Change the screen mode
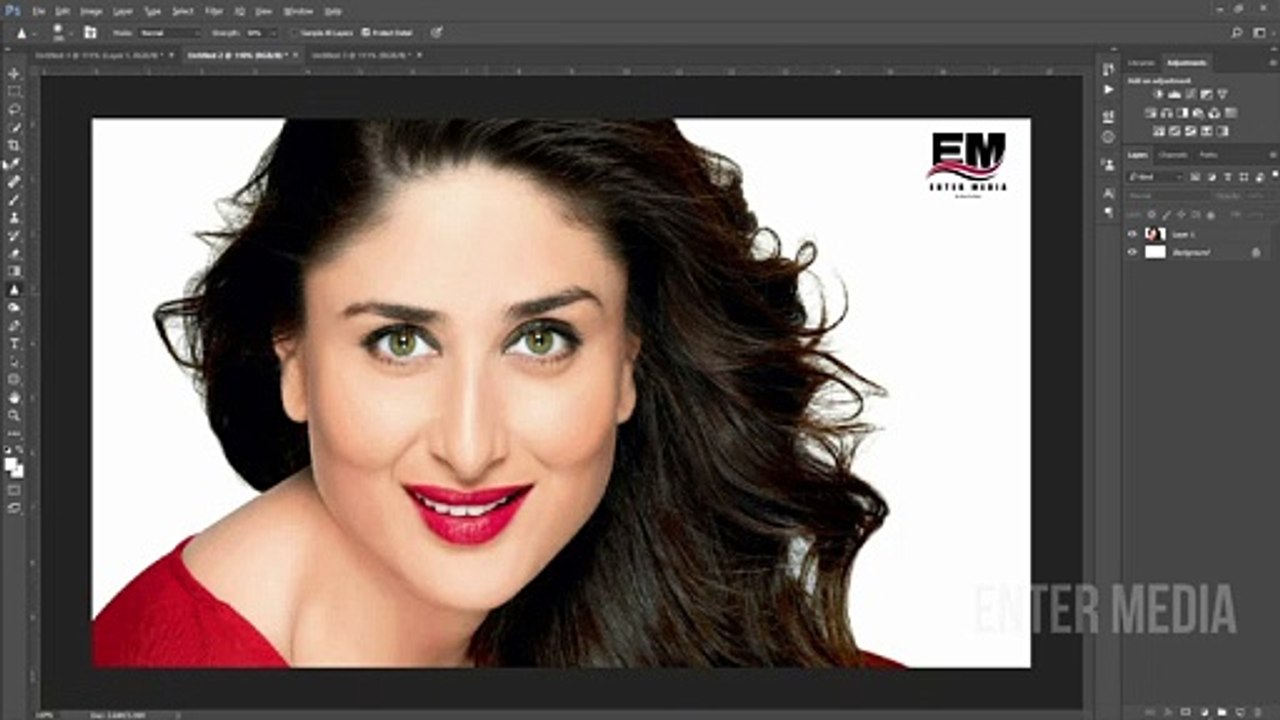Screen dimensions: 1280x720 tap(14, 508)
